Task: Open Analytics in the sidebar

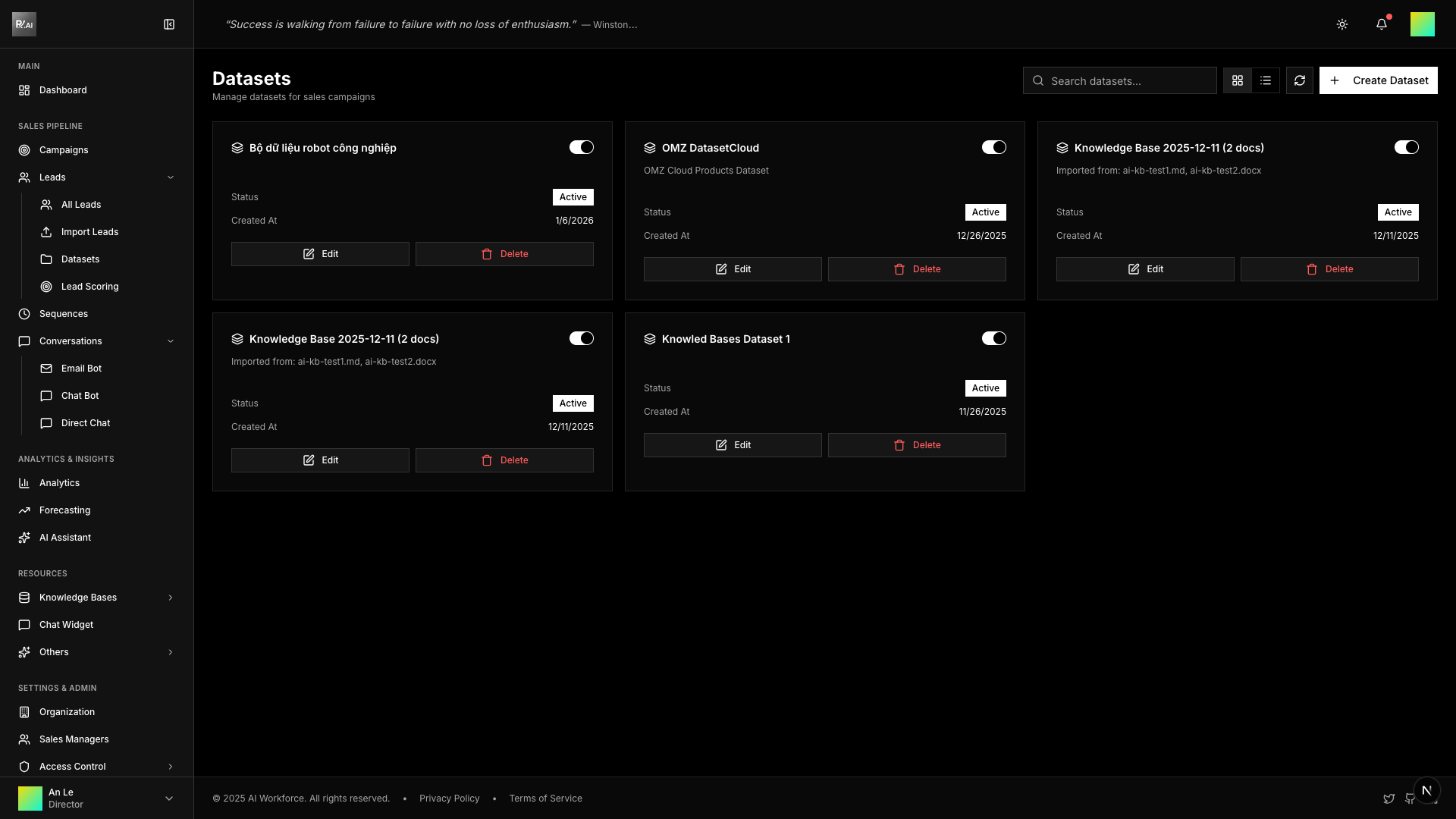Action: pos(59,483)
